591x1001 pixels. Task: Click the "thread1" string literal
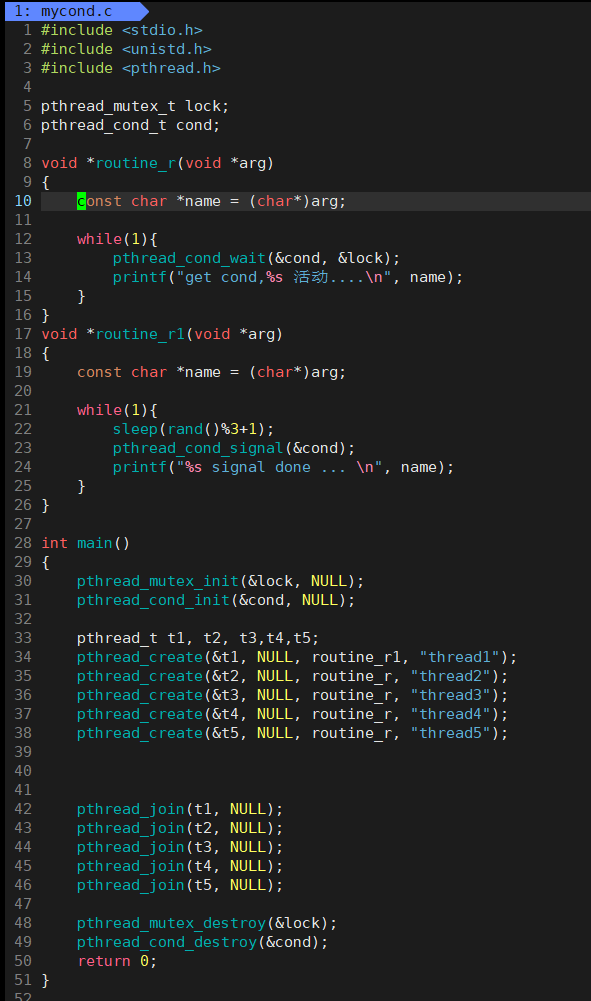[460, 657]
